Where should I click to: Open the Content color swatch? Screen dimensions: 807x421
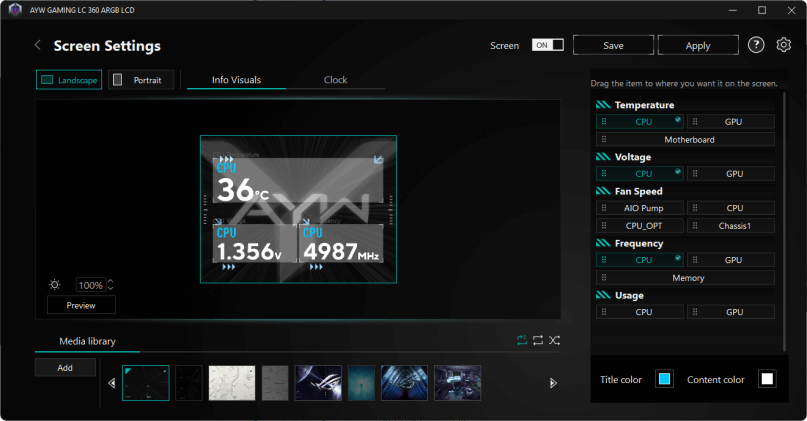(x=767, y=379)
